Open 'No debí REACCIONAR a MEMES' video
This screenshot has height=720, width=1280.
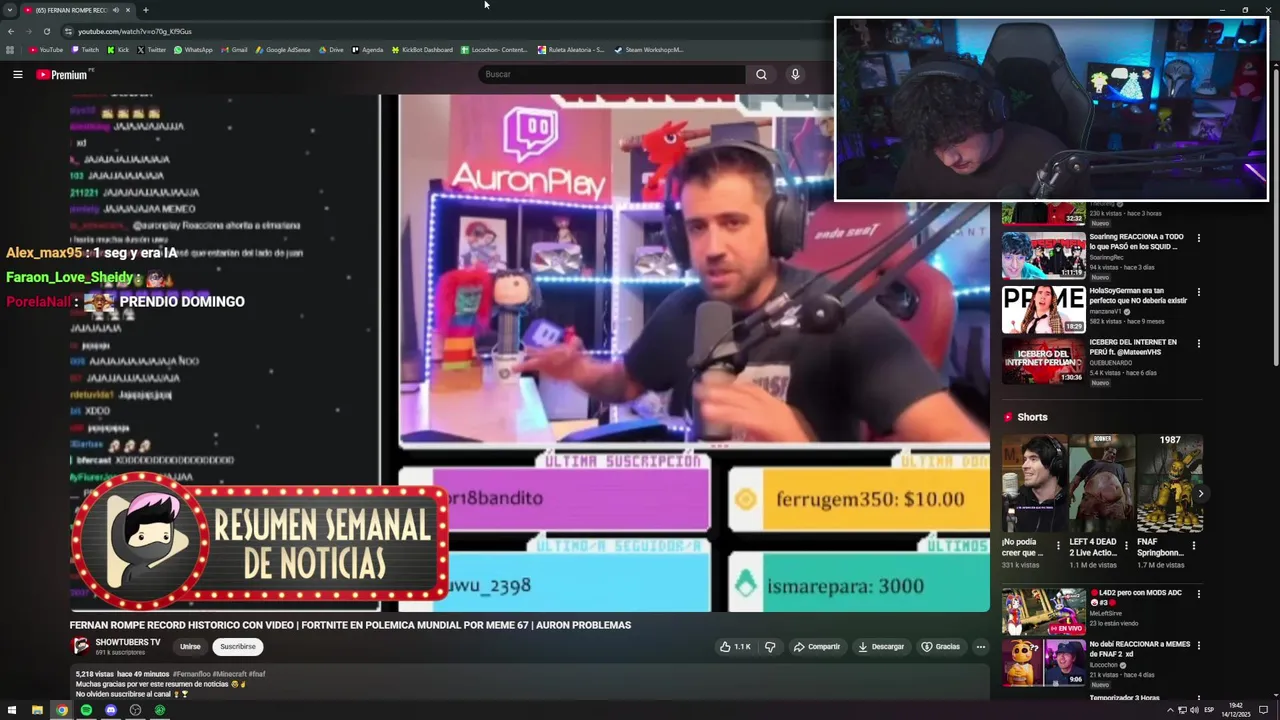tap(1043, 663)
